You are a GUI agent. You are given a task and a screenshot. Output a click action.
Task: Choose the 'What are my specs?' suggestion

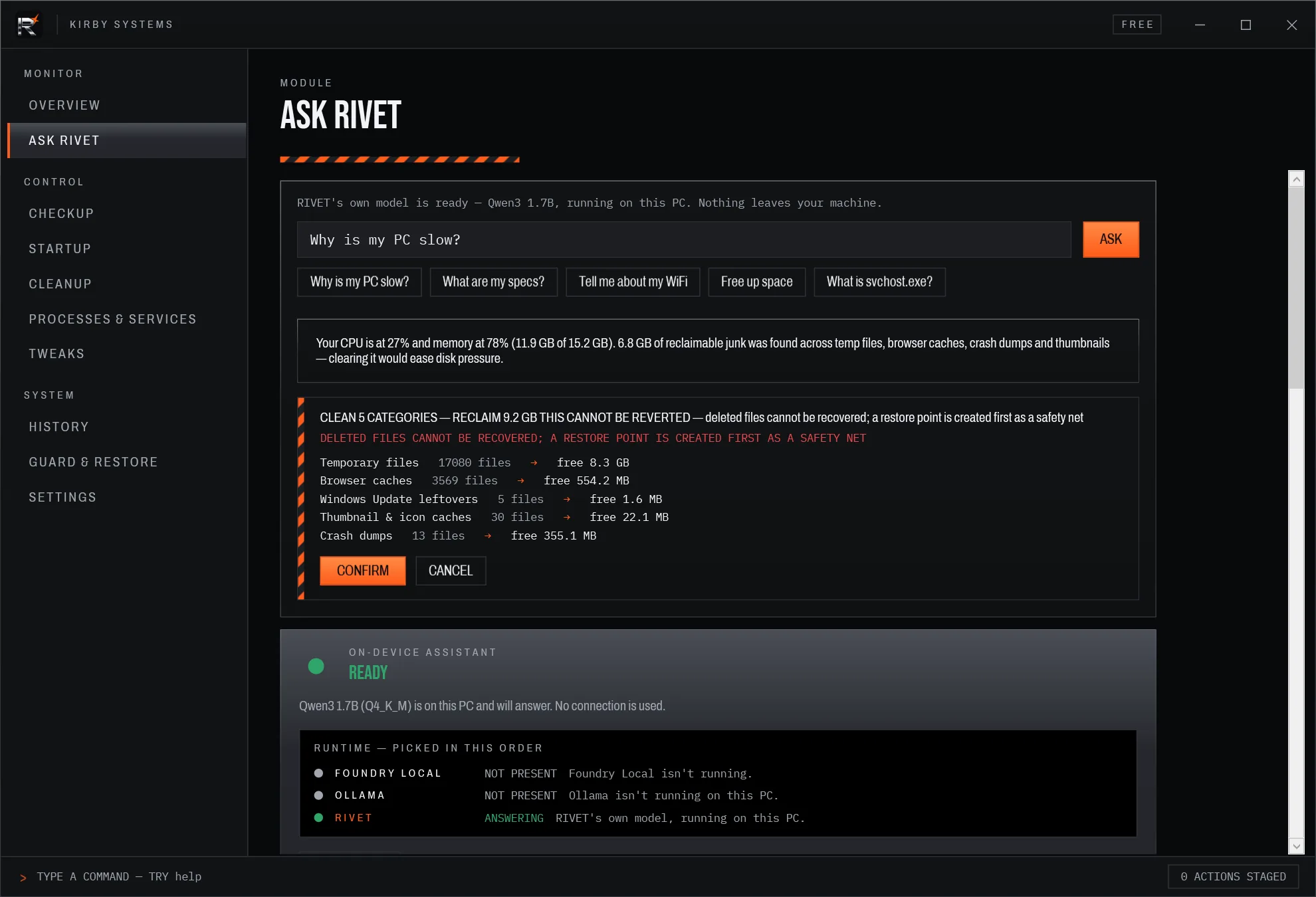[x=493, y=282]
